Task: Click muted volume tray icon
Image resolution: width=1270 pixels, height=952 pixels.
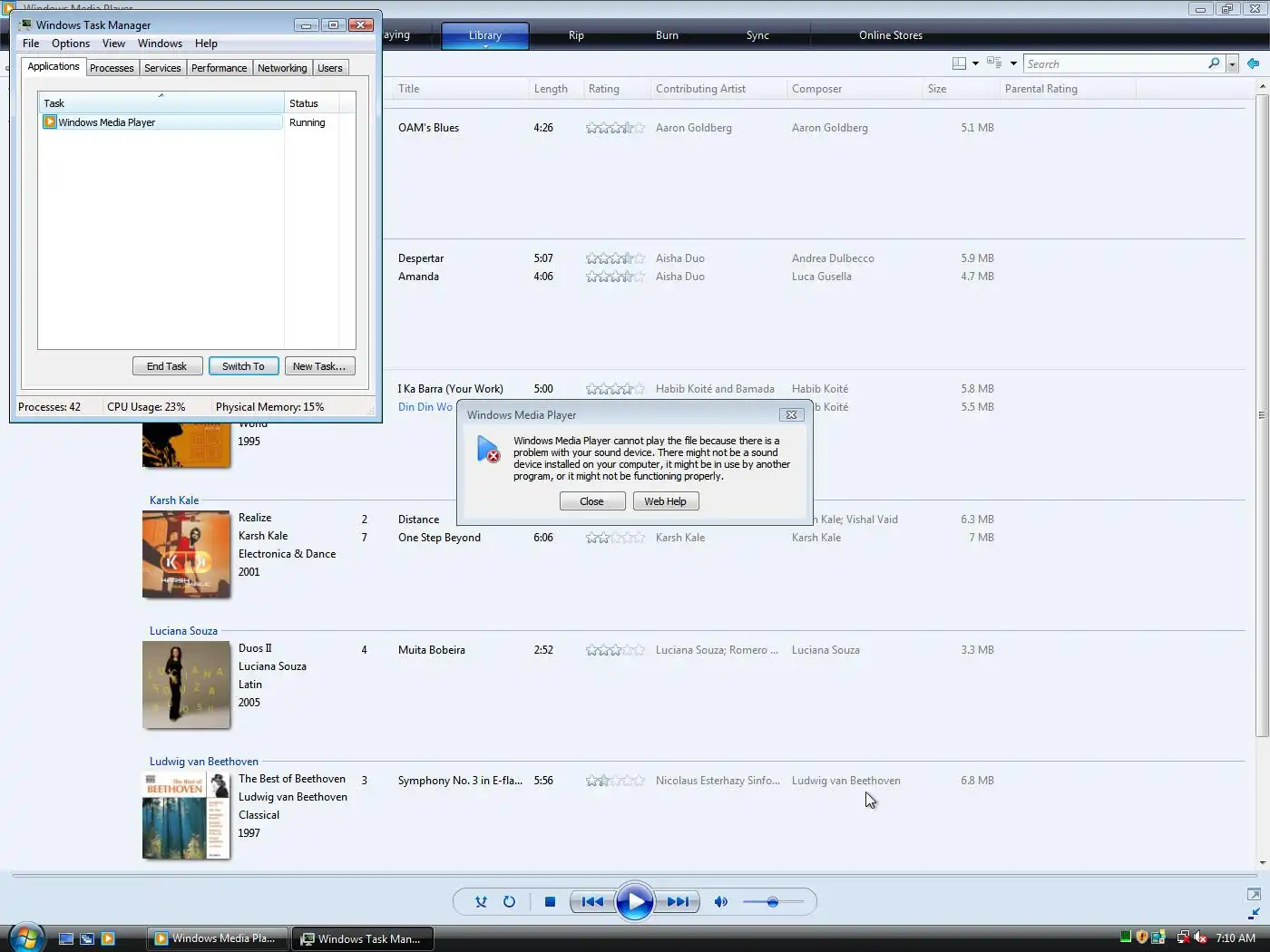Action: click(x=1200, y=937)
